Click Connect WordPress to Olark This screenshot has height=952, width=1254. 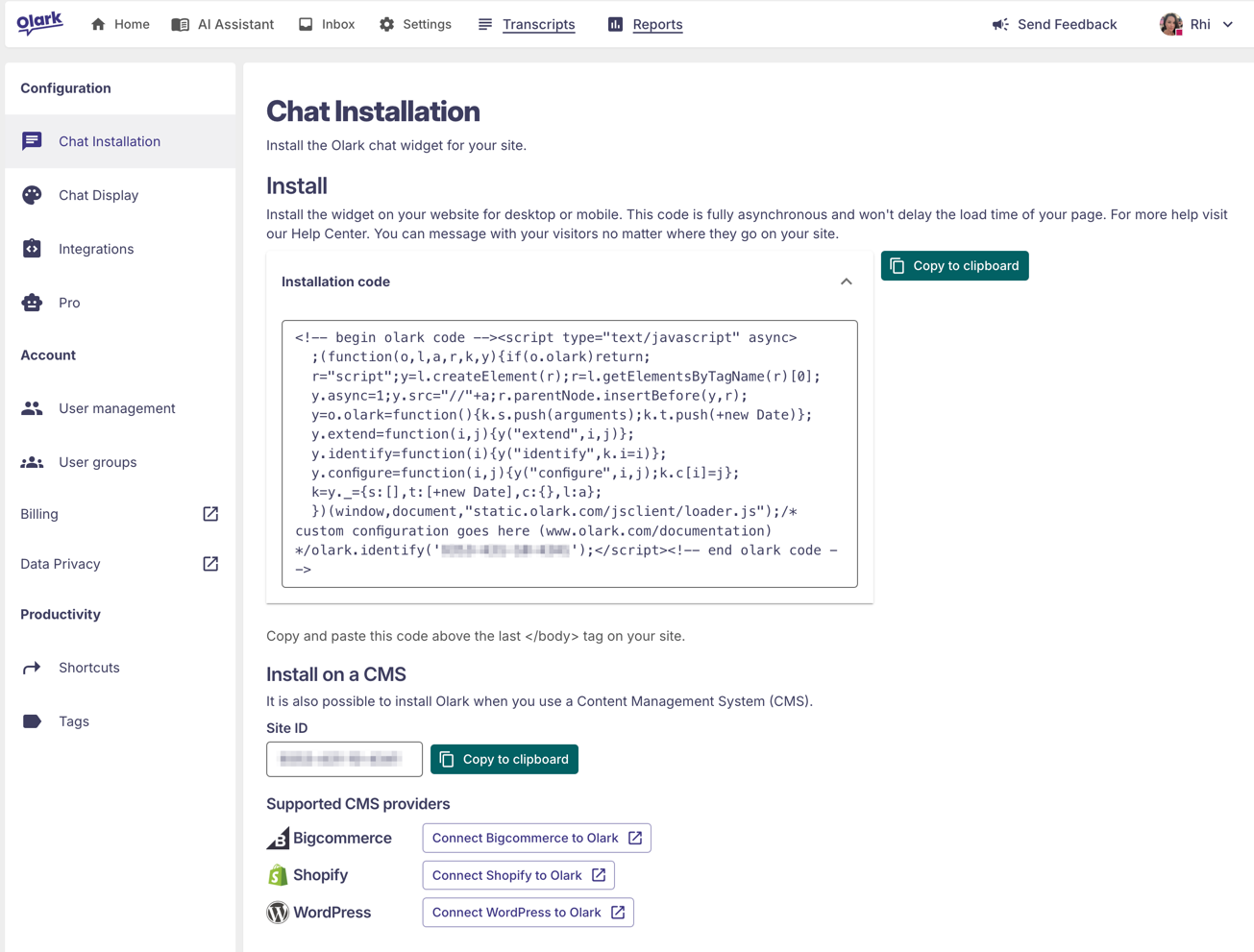[529, 913]
